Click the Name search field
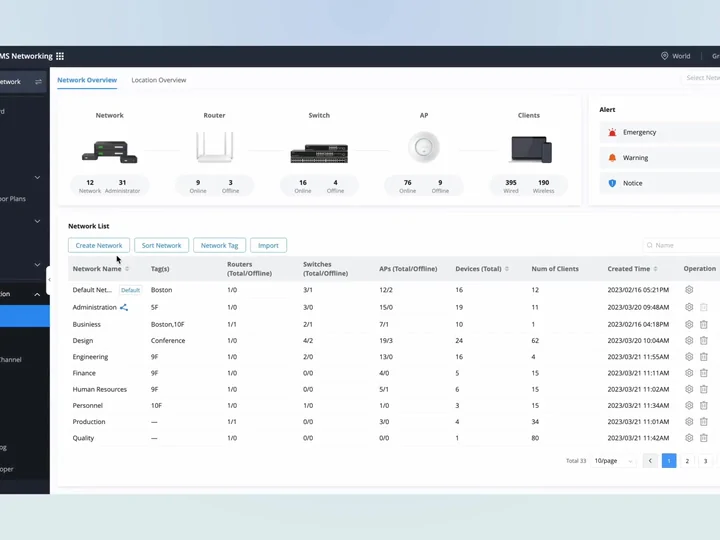This screenshot has height=540, width=720. click(x=681, y=245)
